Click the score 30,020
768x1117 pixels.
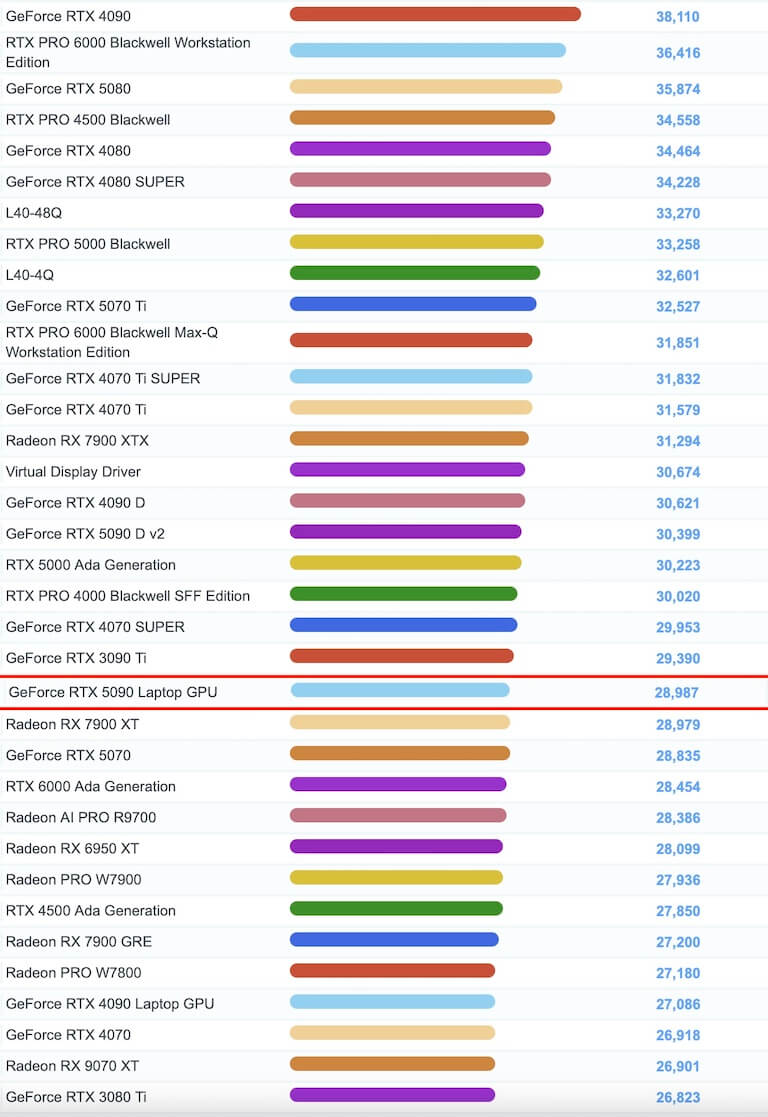(678, 596)
